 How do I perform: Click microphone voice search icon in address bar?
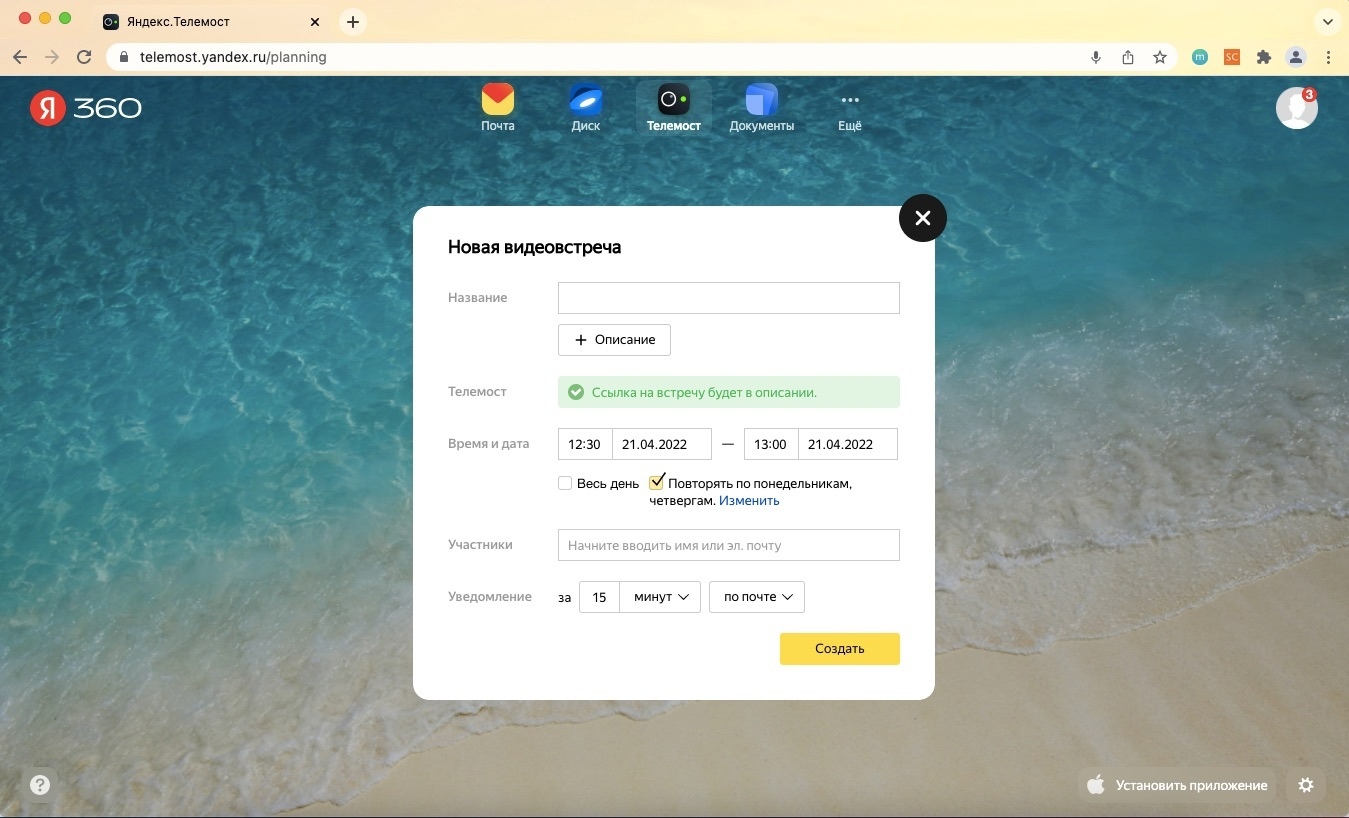tap(1096, 57)
